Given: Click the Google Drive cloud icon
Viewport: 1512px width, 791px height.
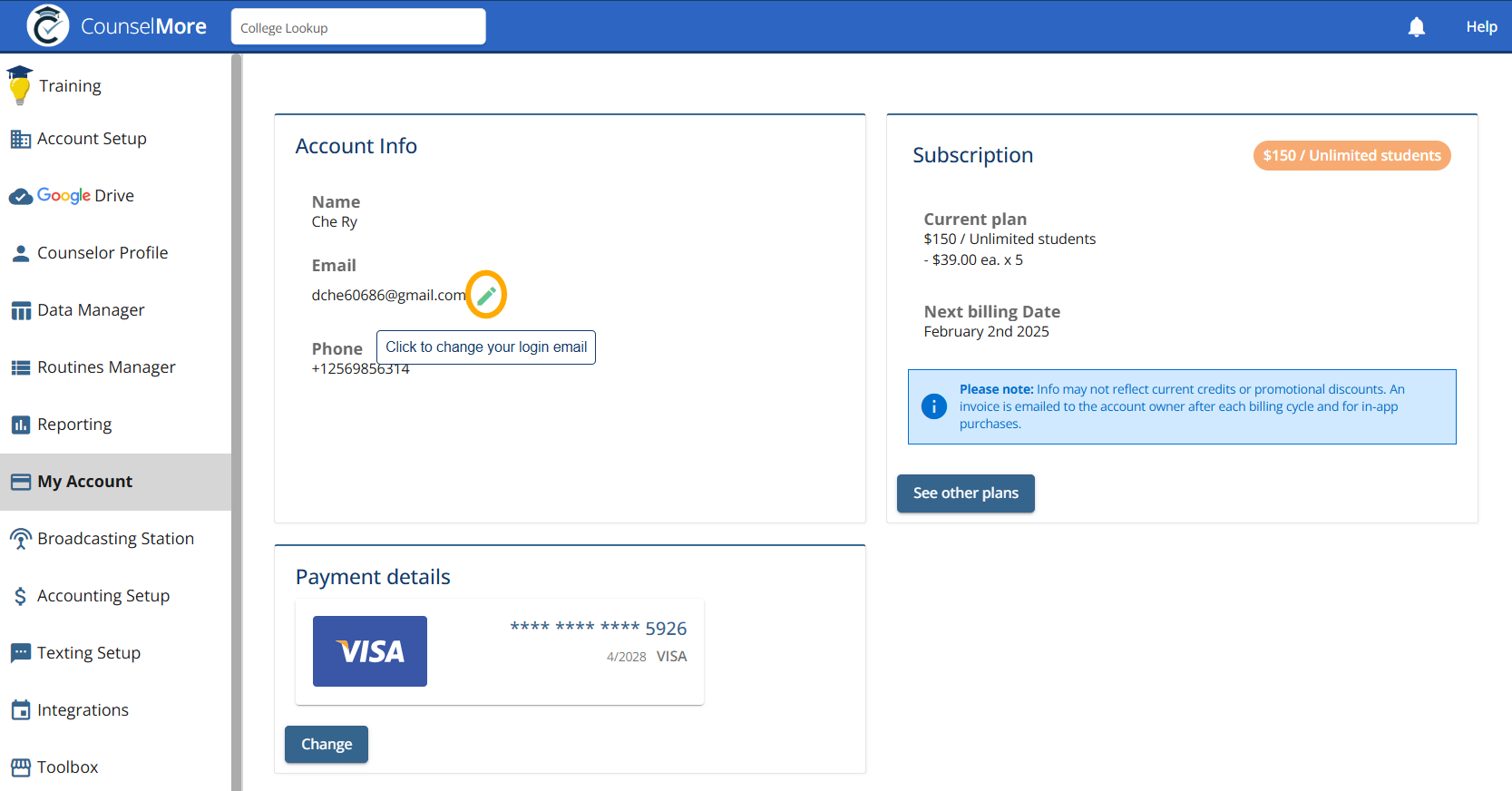Looking at the screenshot, I should pos(21,196).
